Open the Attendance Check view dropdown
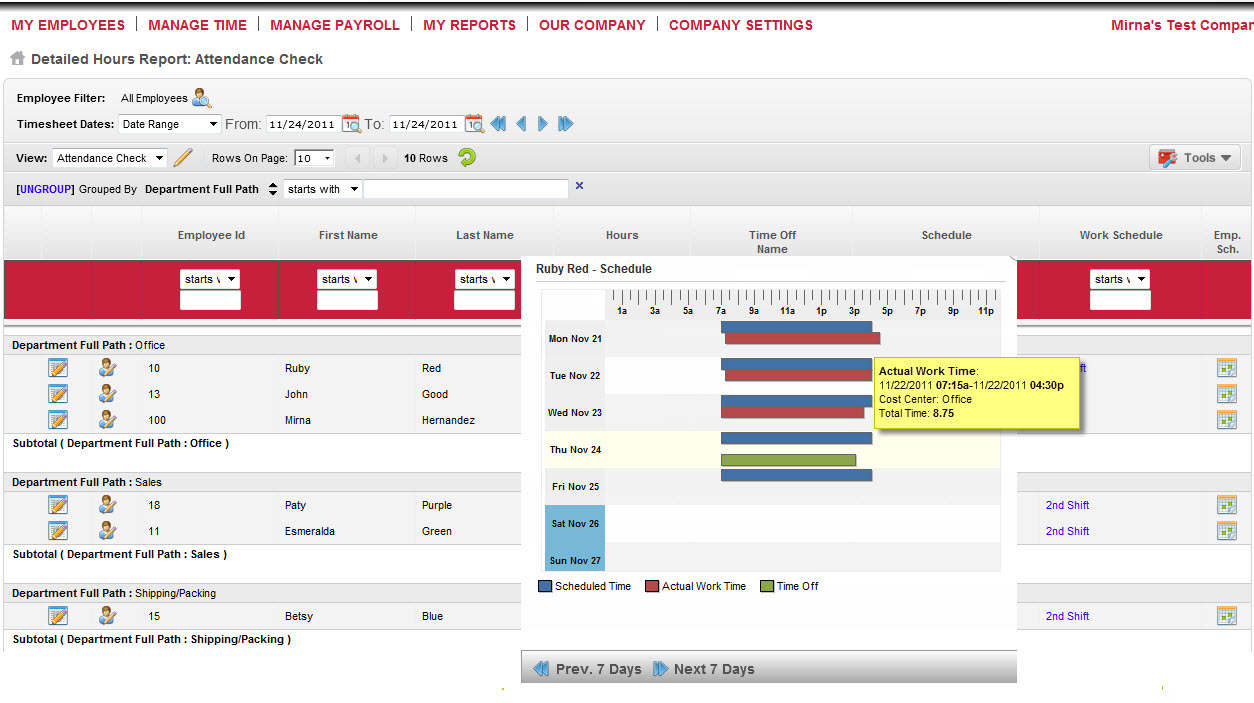 (x=109, y=158)
